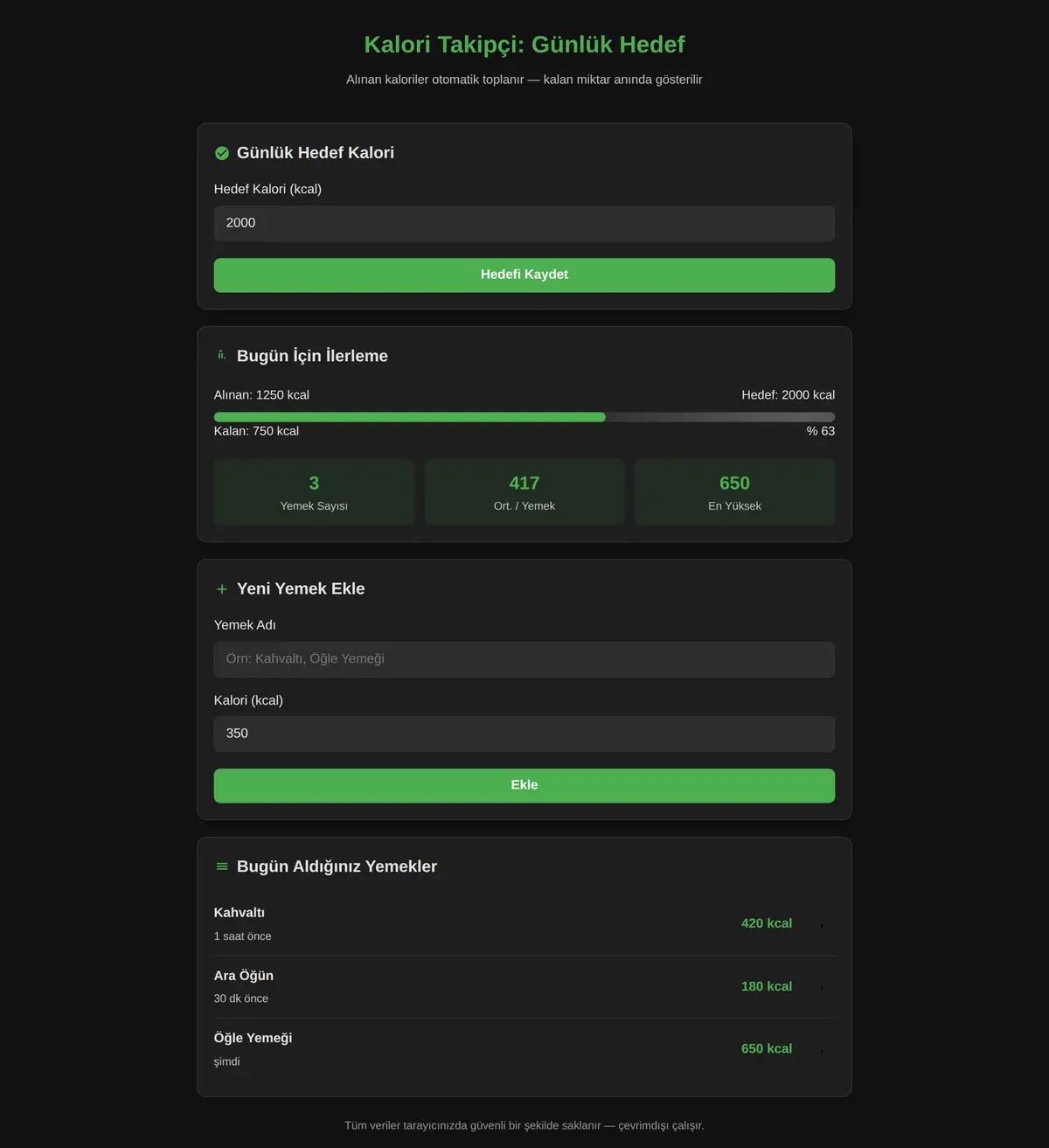Open the Ara Öğün meal entry
1049x1148 pixels.
click(524, 987)
